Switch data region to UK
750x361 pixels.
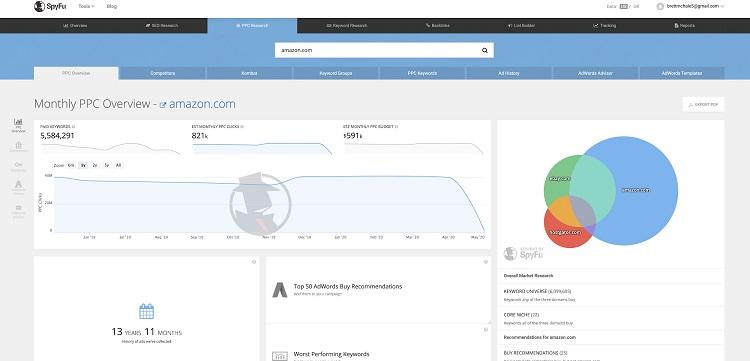[636, 6]
